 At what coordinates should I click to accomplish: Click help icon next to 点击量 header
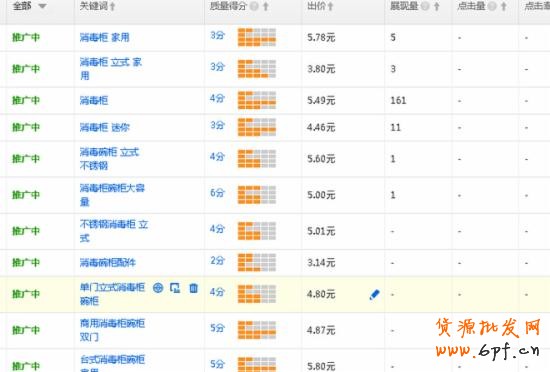tap(492, 6)
